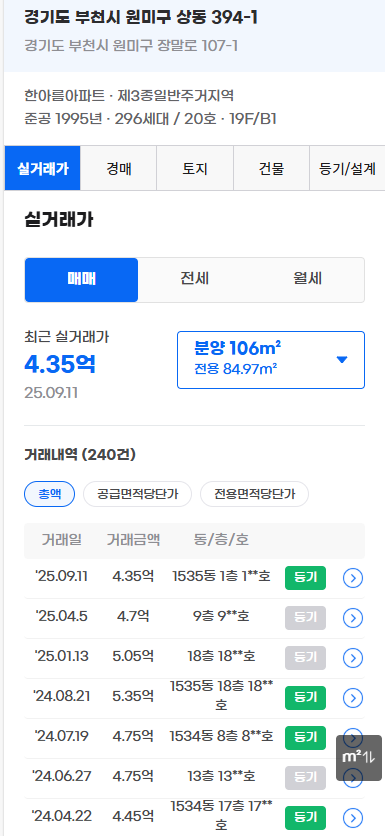
Task: Click the dropdown triangle in area selector
Action: pyautogui.click(x=342, y=360)
